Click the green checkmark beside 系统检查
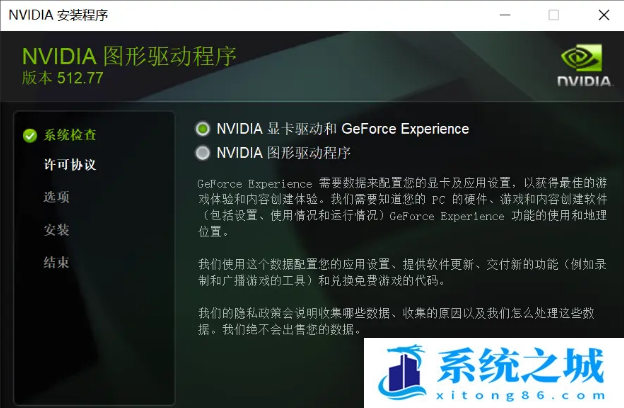Image resolution: width=624 pixels, height=408 pixels. 30,135
